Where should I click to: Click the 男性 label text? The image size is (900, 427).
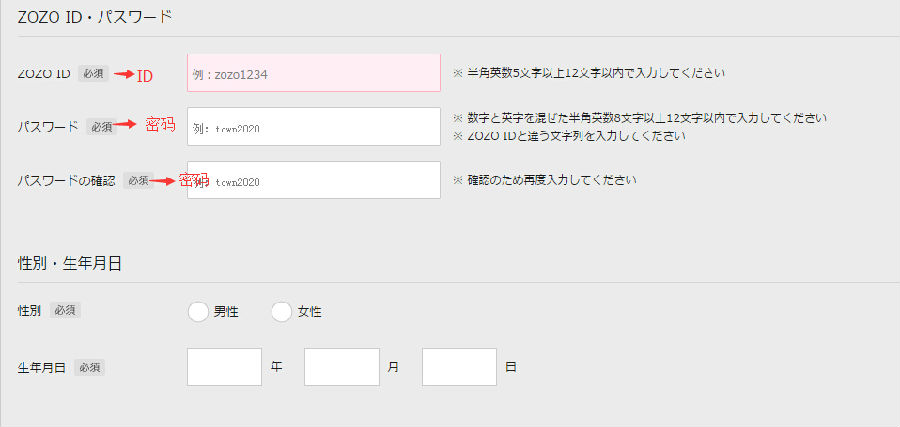(226, 312)
